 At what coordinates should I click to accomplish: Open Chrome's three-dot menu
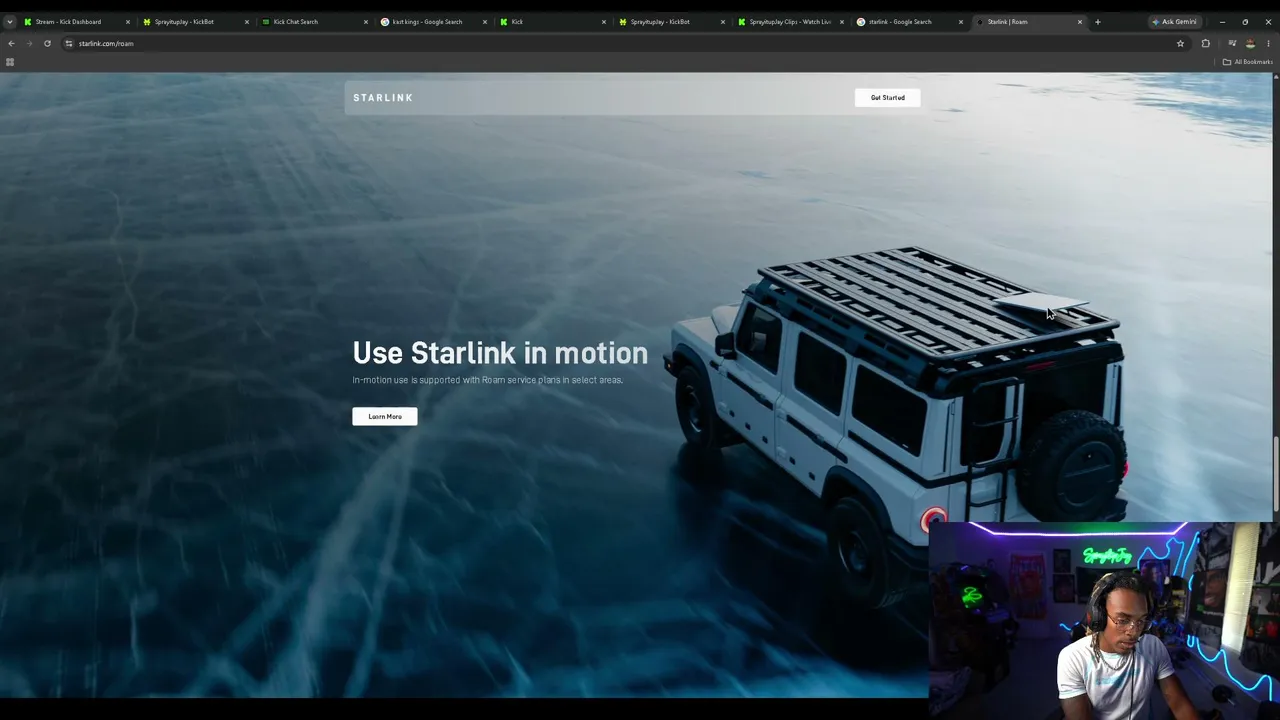(1268, 44)
